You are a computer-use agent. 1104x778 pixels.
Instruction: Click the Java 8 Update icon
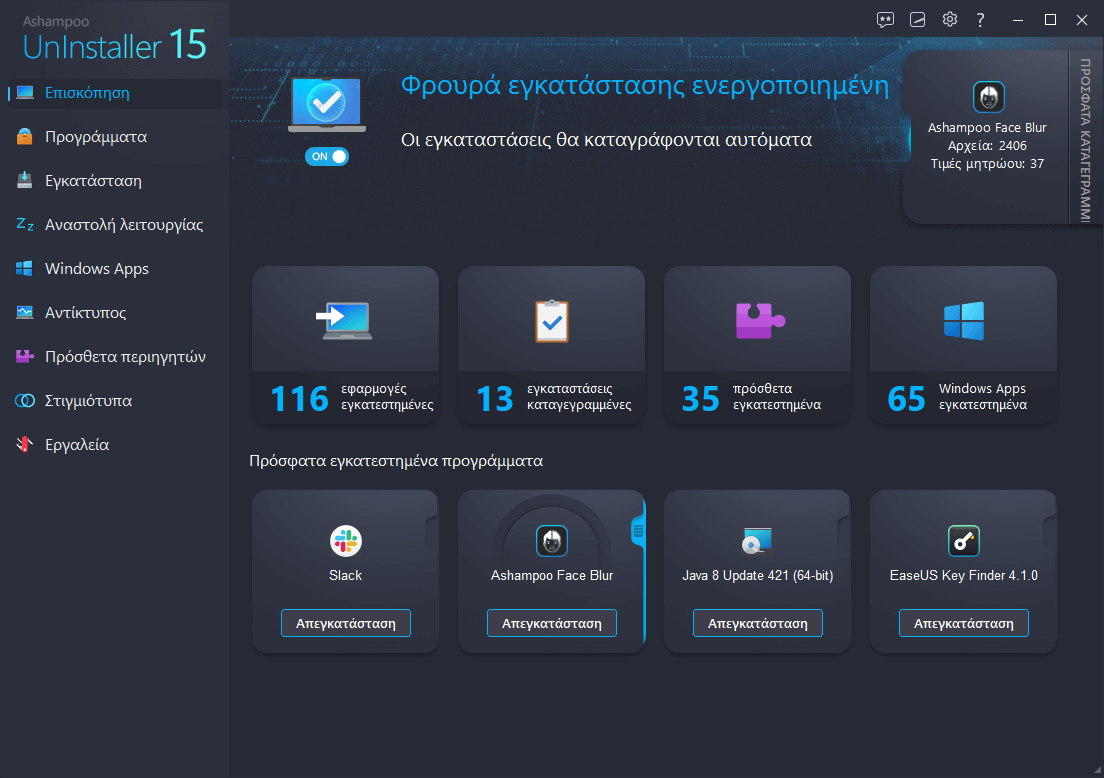point(758,541)
